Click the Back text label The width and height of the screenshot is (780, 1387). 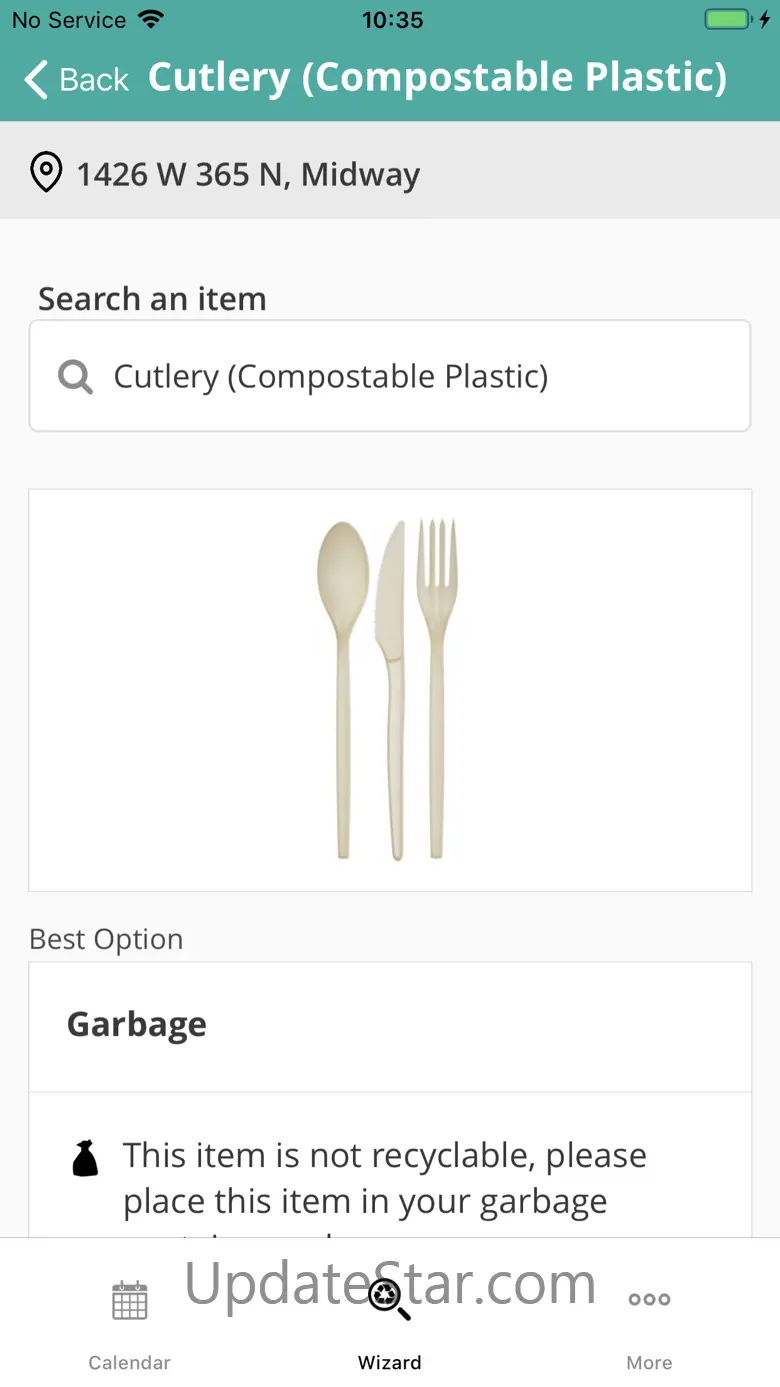[94, 80]
